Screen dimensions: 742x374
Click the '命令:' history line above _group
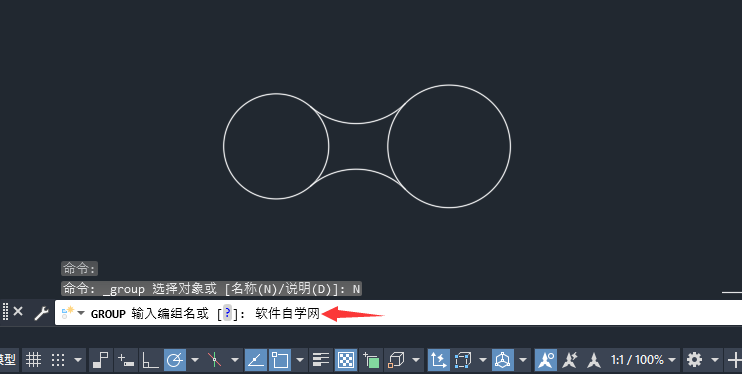[80, 268]
